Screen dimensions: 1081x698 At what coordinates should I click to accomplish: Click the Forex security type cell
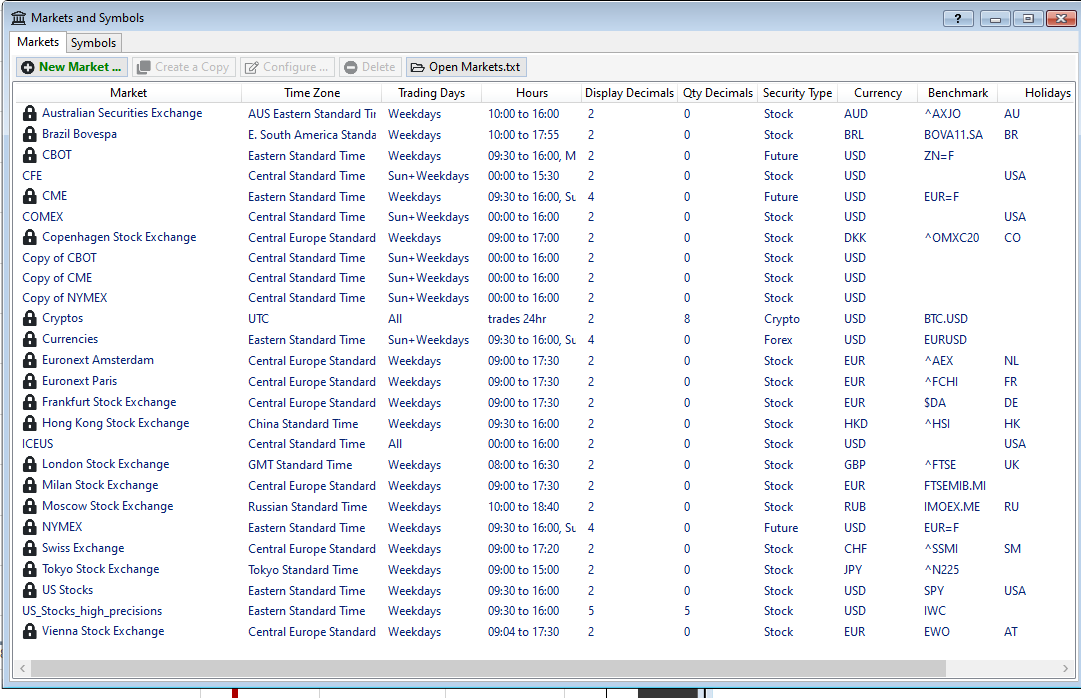point(778,339)
